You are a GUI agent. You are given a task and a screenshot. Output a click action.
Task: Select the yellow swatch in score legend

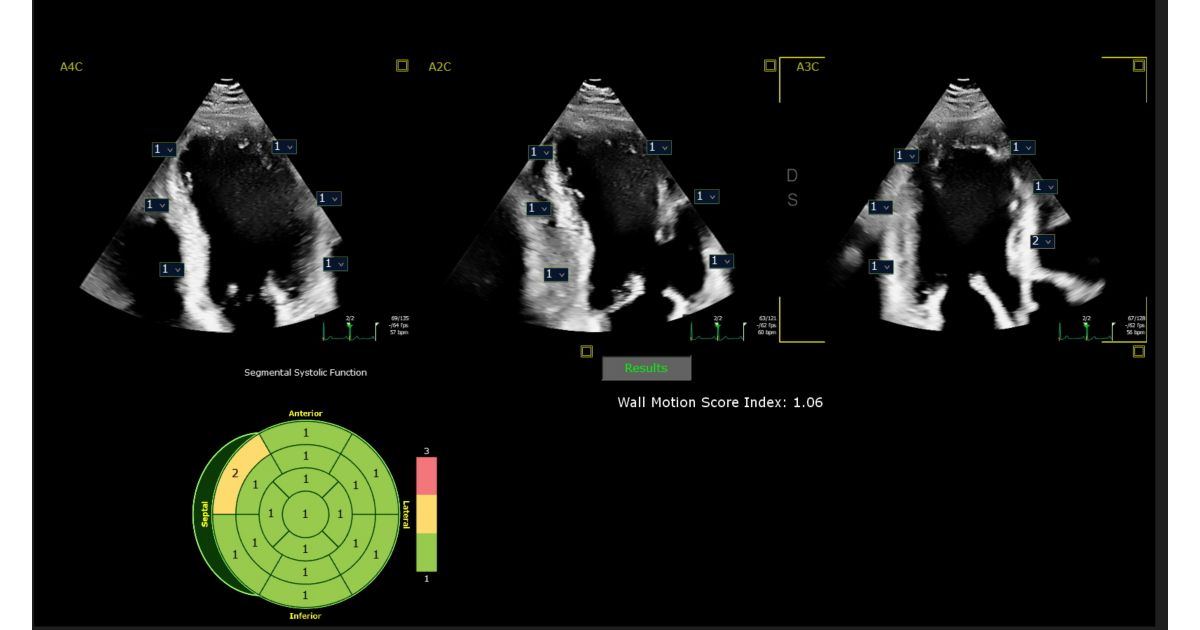pyautogui.click(x=427, y=513)
